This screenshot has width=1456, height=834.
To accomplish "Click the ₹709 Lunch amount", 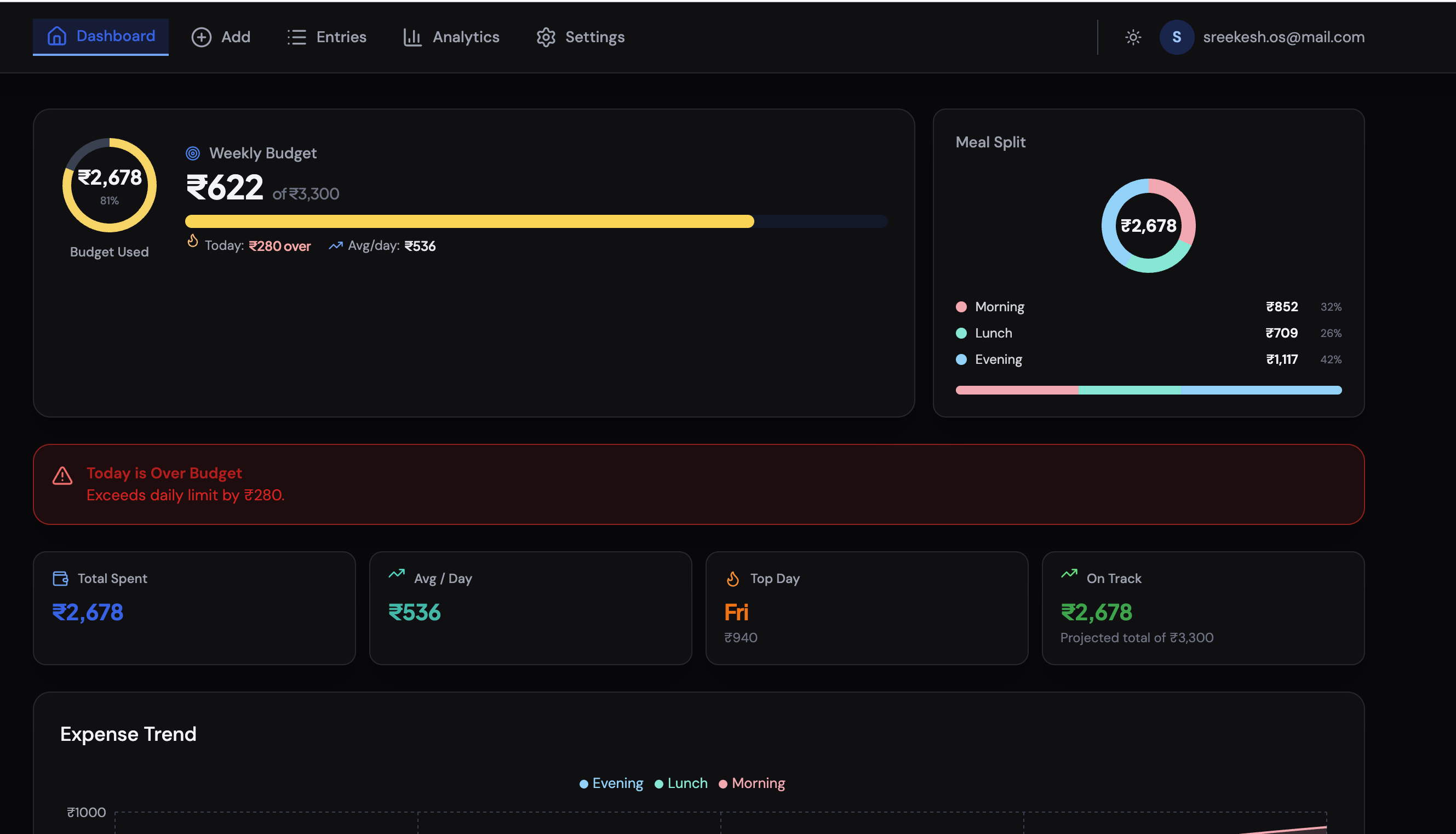I will (1282, 333).
